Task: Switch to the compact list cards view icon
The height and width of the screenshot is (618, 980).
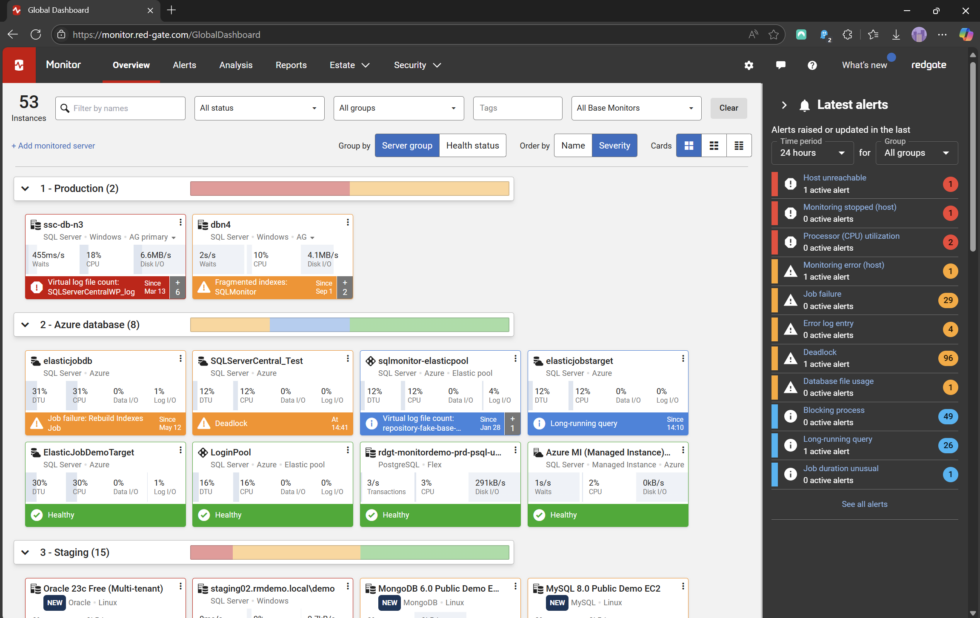Action: [x=739, y=145]
